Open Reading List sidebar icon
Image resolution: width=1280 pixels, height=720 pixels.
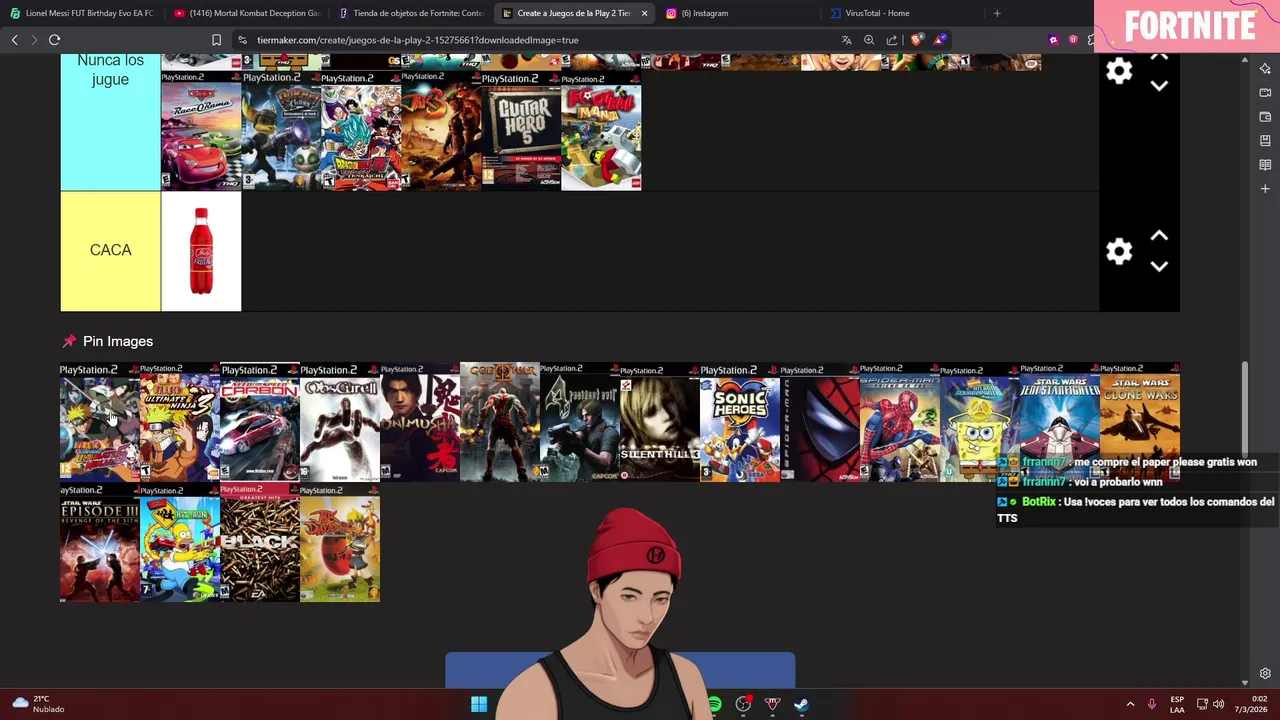coord(1265,165)
